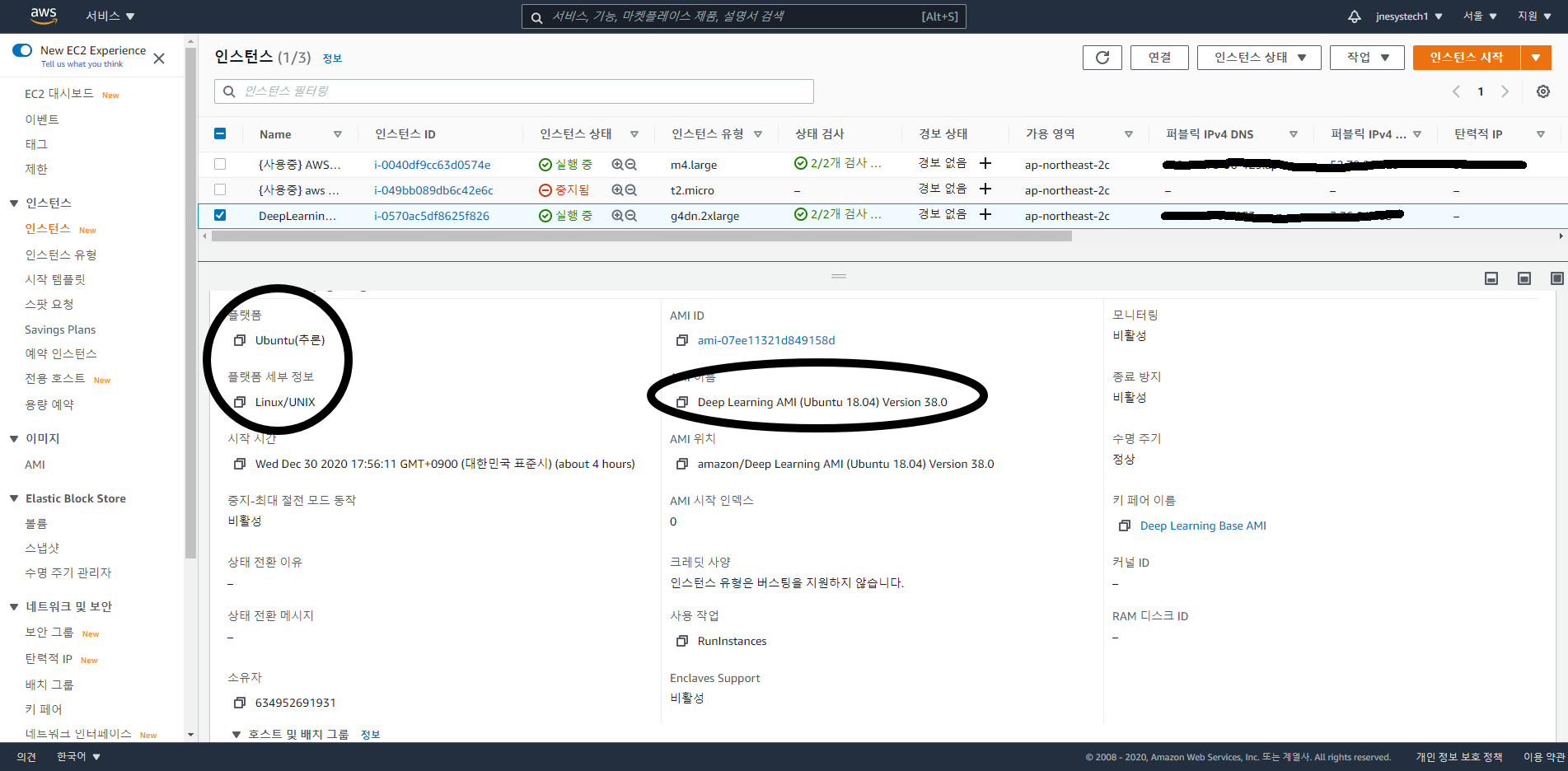
Task: Open the notifications bell icon
Action: (x=1355, y=16)
